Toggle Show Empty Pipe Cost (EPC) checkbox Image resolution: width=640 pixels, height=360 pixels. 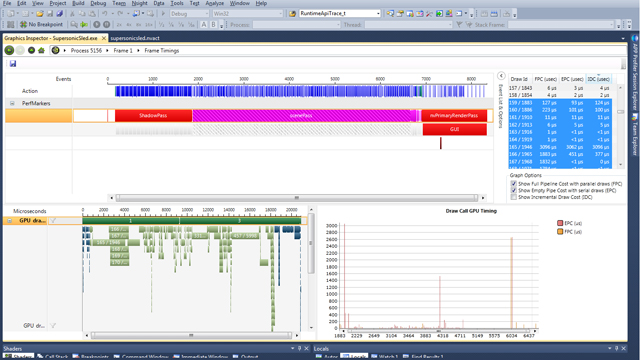pyautogui.click(x=513, y=190)
